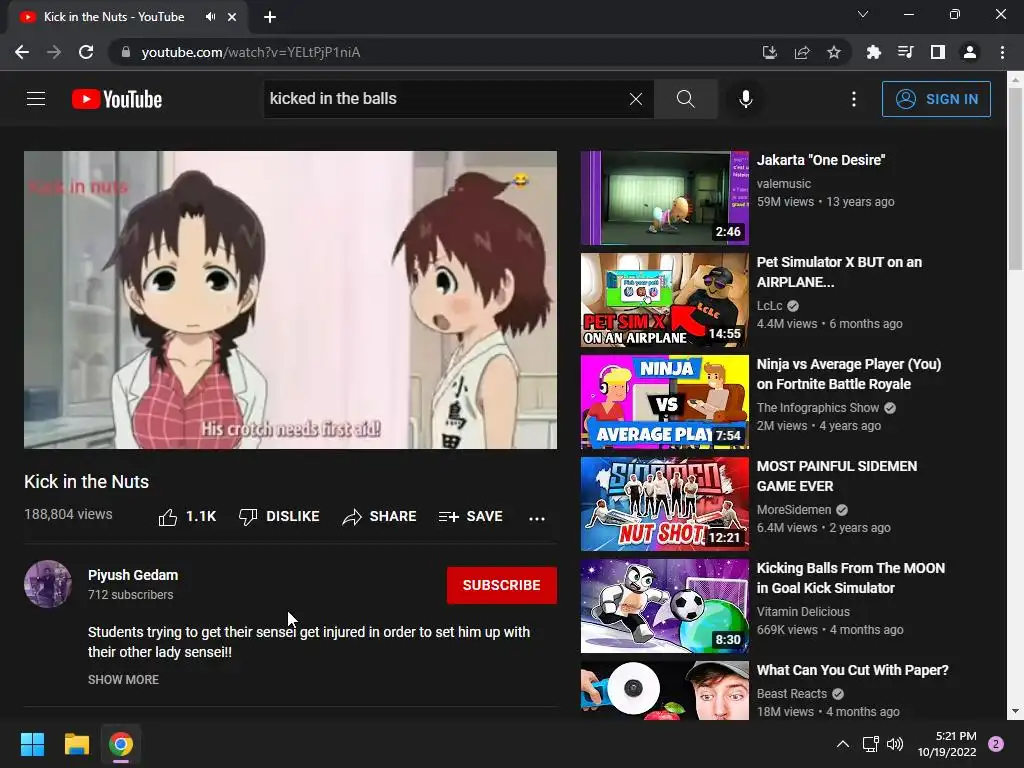Image resolution: width=1024 pixels, height=768 pixels.
Task: Click Chrome icon in the taskbar
Action: click(x=121, y=744)
